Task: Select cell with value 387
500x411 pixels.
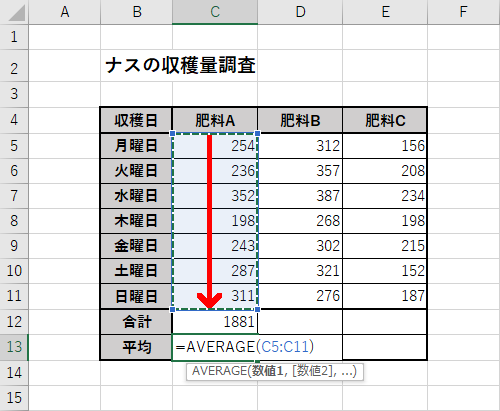Action: (300, 196)
